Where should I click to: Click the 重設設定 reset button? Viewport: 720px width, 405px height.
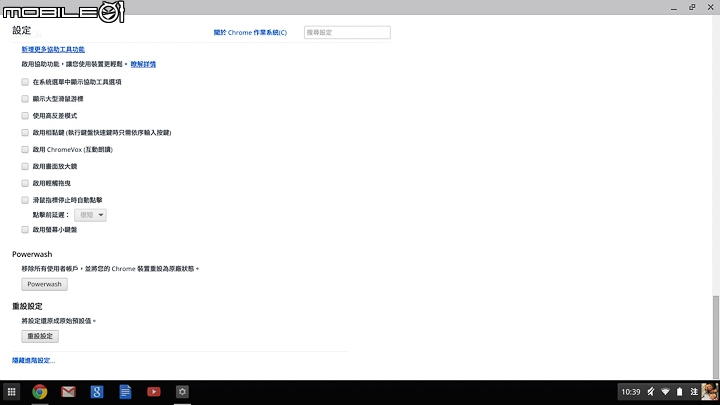click(x=40, y=336)
